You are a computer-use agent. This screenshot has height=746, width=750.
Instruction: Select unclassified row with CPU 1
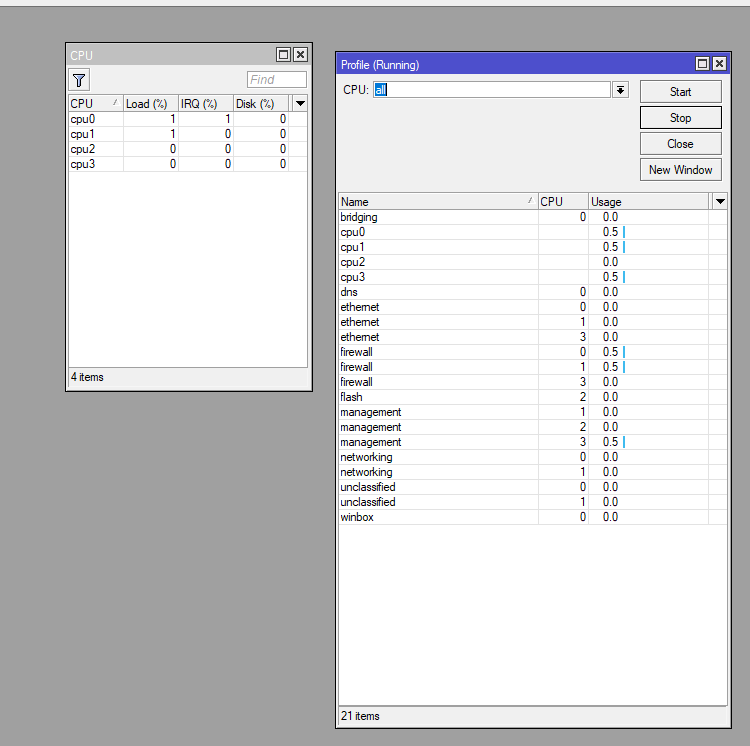[x=533, y=502]
